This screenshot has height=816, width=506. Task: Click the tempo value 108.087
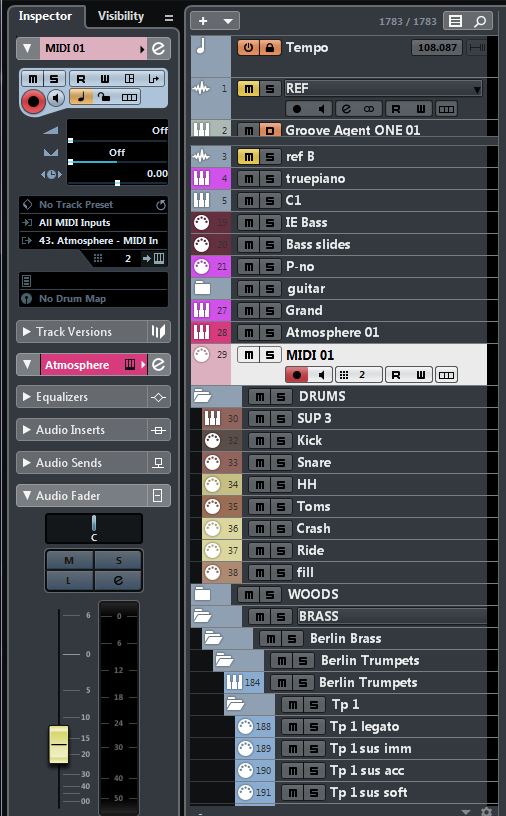[437, 48]
